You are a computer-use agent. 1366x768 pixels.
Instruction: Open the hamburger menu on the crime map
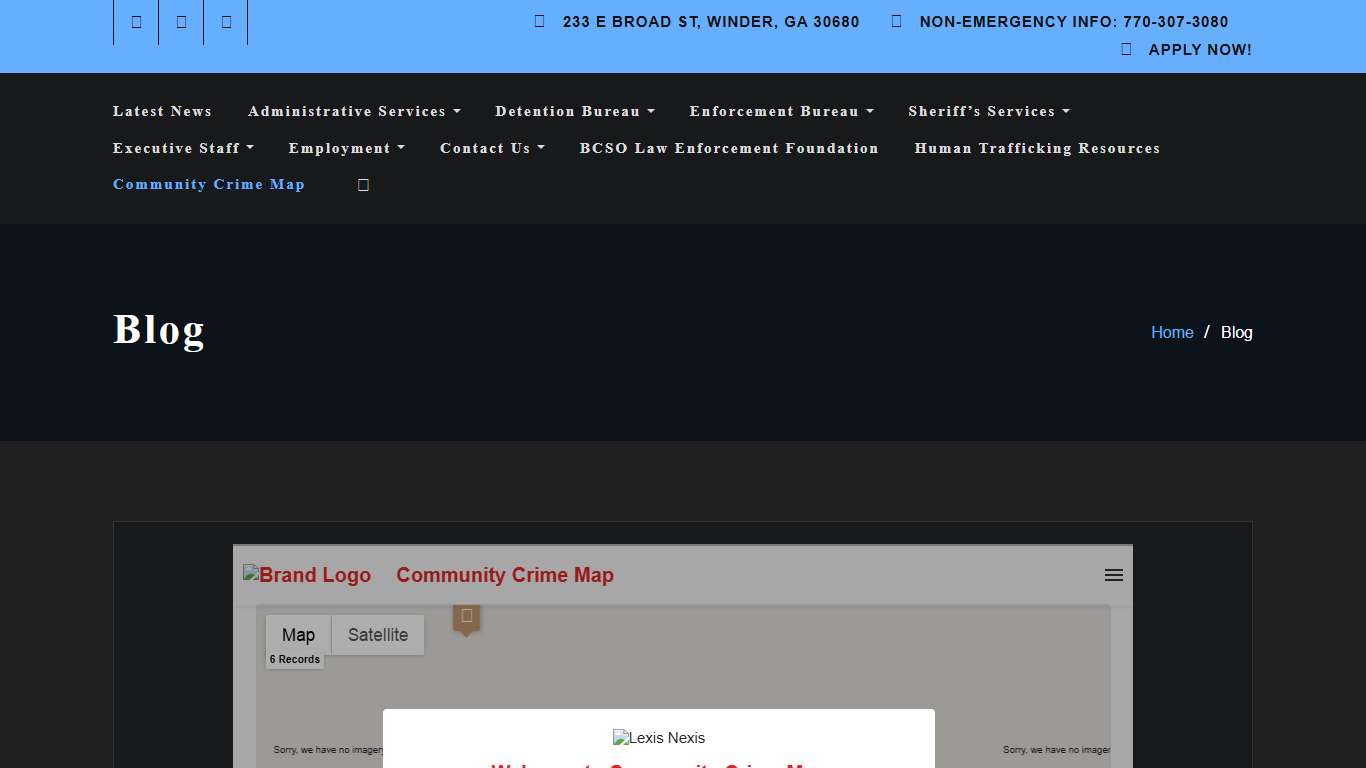[1113, 575]
